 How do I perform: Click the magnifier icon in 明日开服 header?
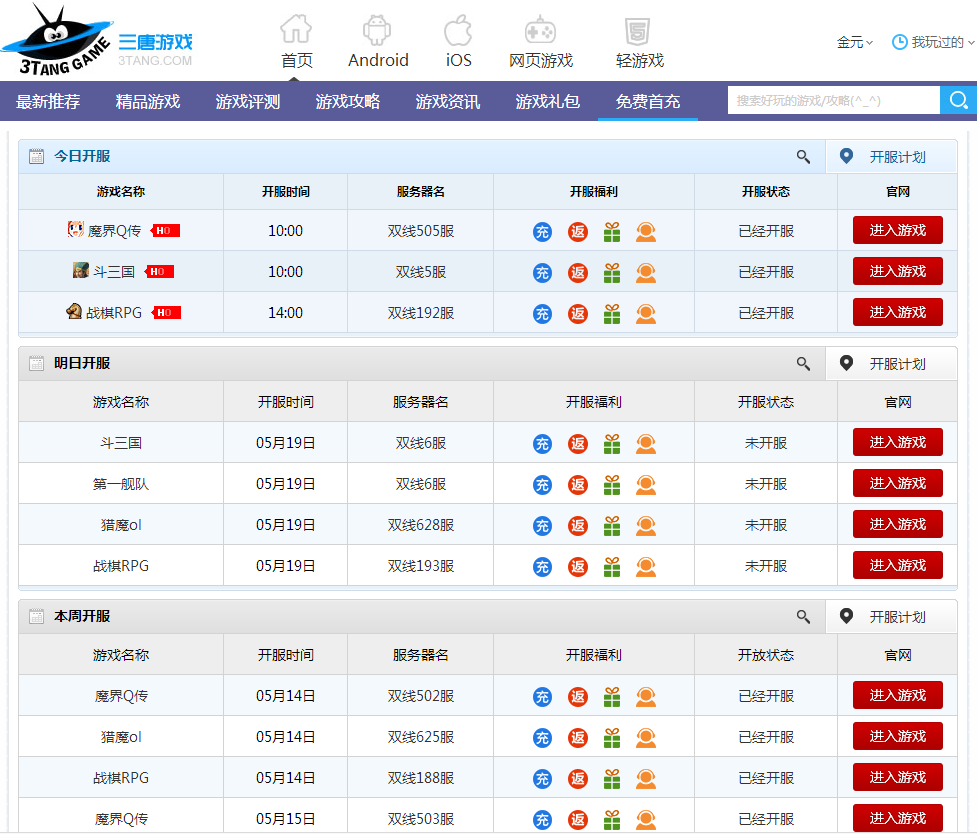tap(803, 363)
